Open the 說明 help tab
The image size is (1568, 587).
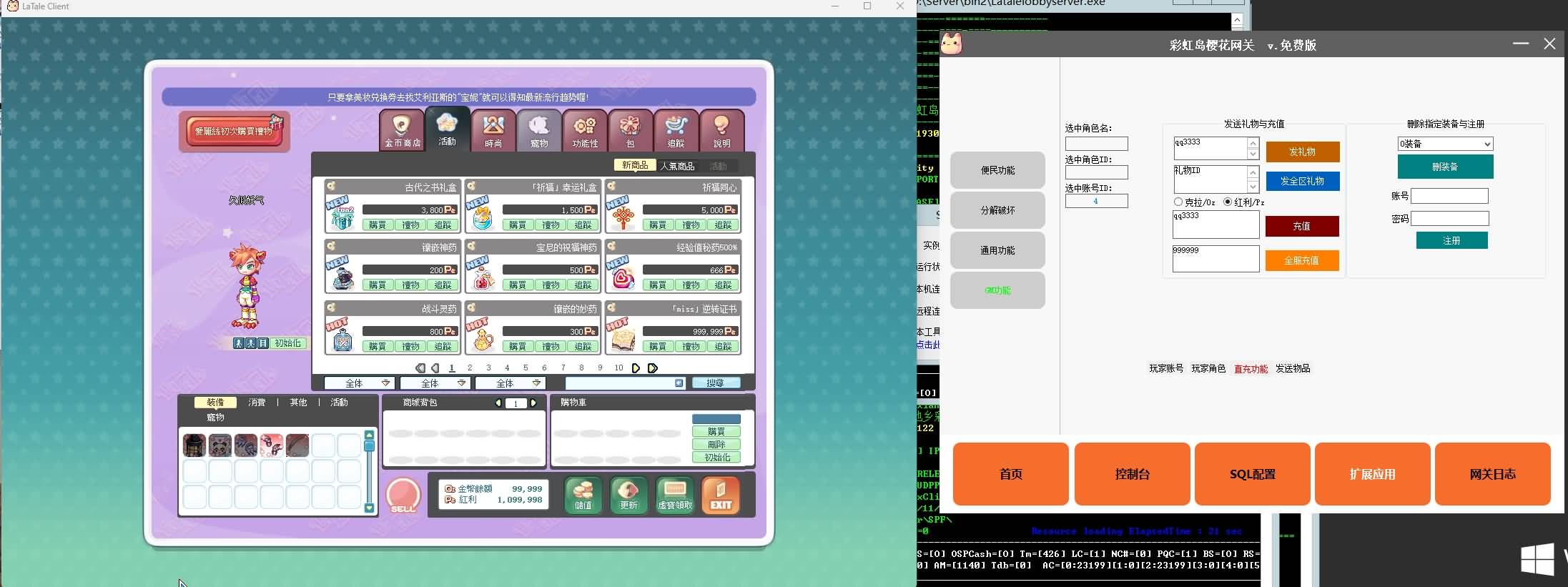(x=721, y=130)
